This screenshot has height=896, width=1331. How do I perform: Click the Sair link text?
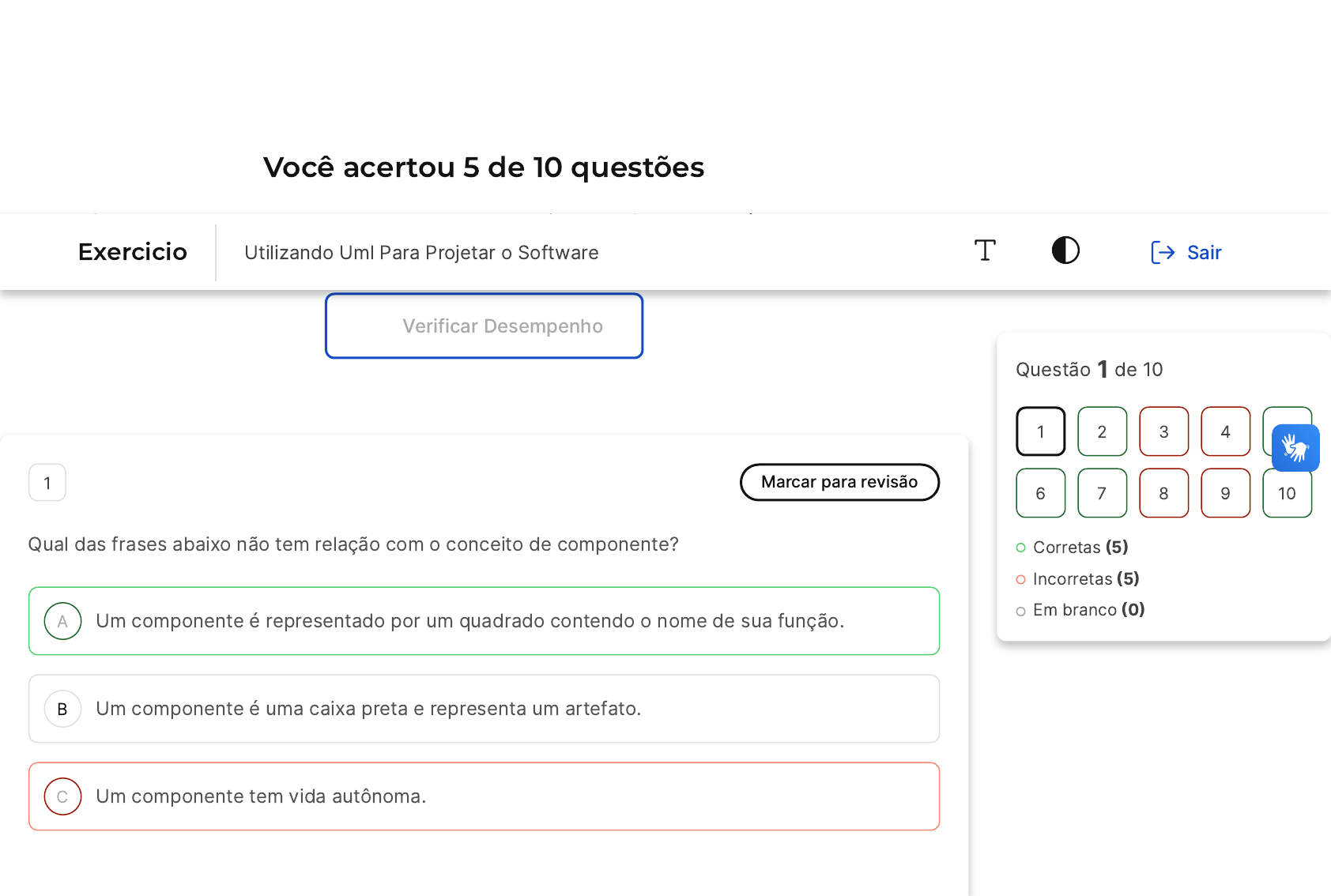1204,253
